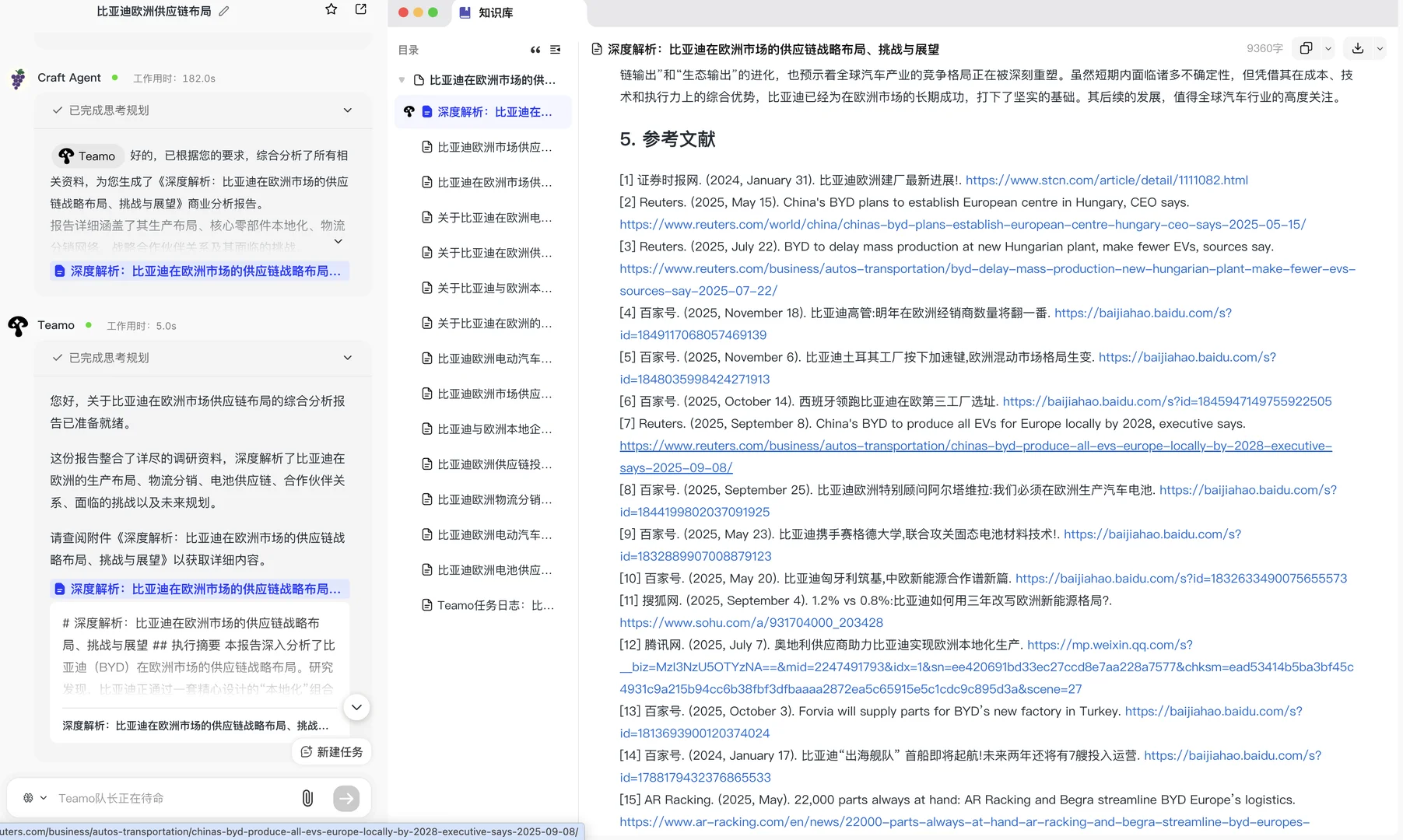Collapse the 比亚迪在欧洲市场的供... tree node
Image resolution: width=1403 pixels, height=840 pixels.
point(402,79)
